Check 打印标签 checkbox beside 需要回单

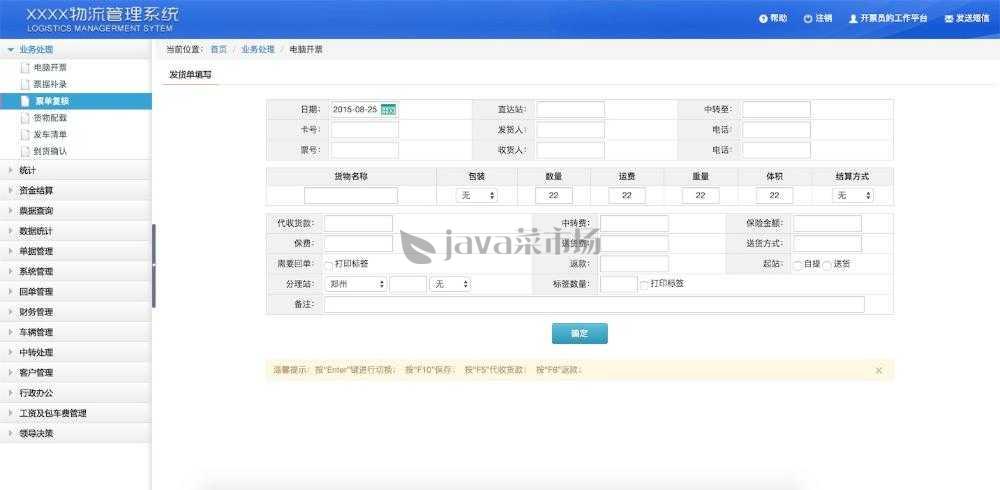click(329, 264)
